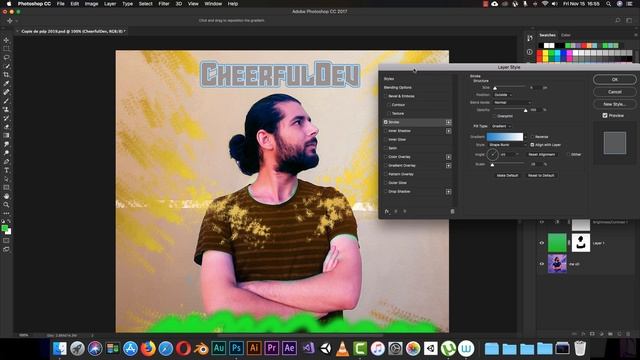Screen dimensions: 640x360
Task: Select the Pen tool
Action: click(6, 162)
